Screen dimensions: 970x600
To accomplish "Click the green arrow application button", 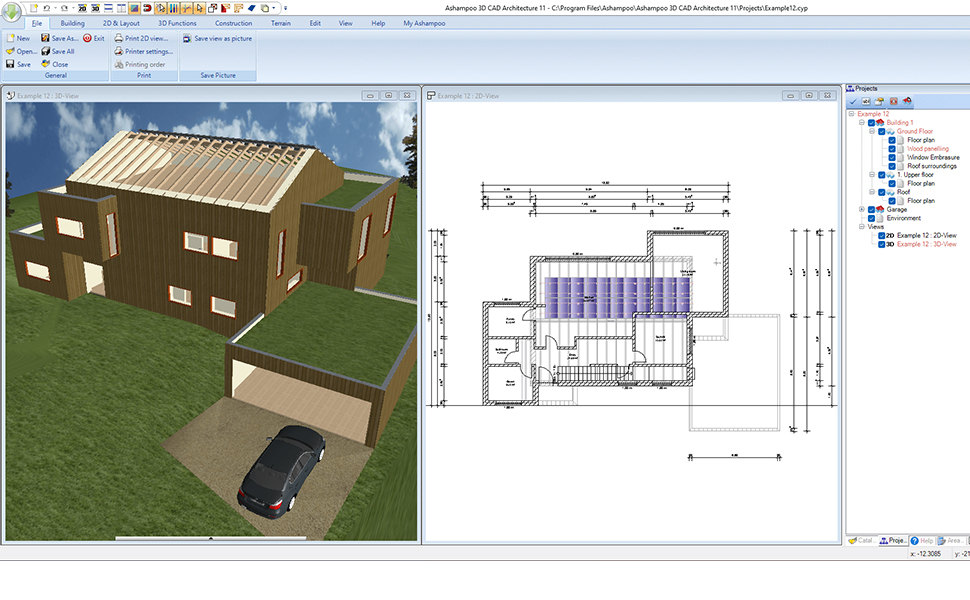I will click(x=12, y=12).
